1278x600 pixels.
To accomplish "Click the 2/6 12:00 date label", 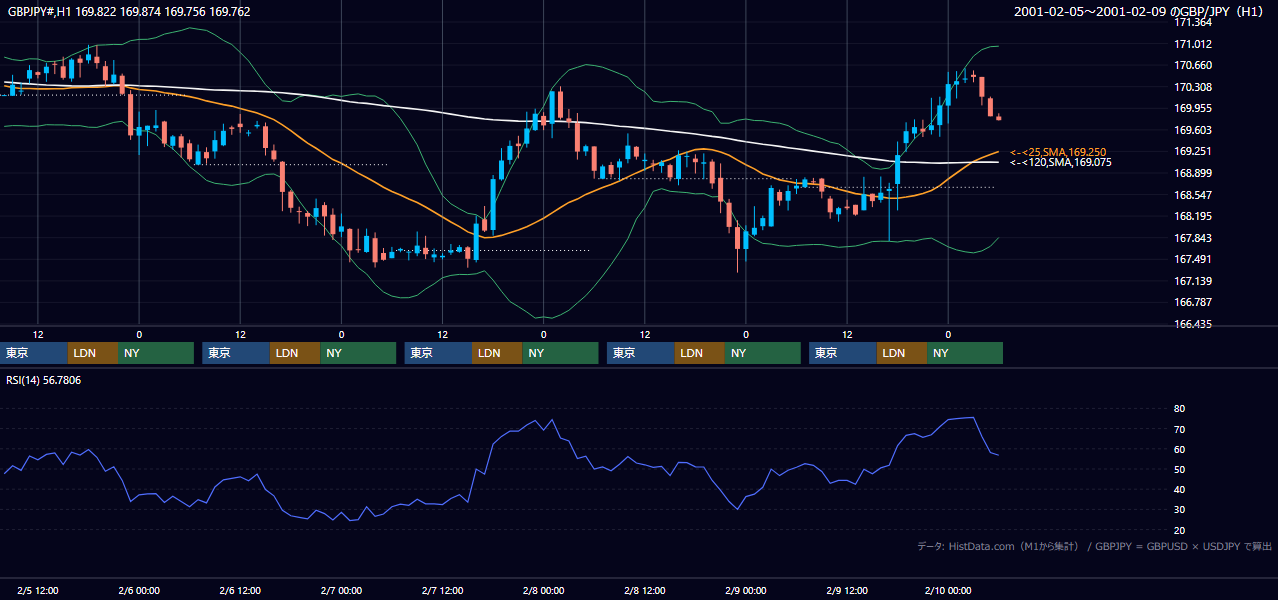I will 240,590.
